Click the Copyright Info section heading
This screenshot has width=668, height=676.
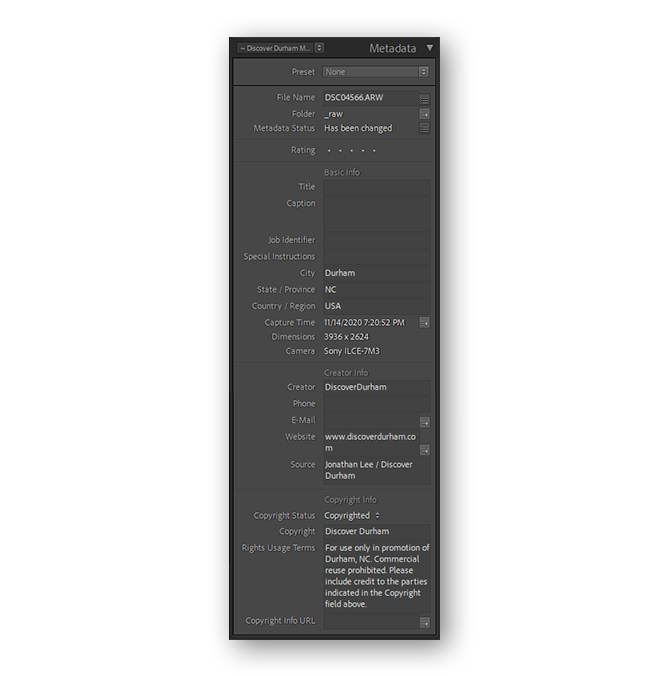point(350,500)
